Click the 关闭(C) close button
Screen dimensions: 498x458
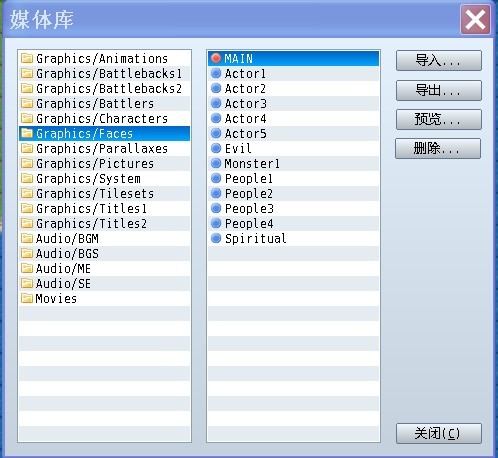pos(439,433)
